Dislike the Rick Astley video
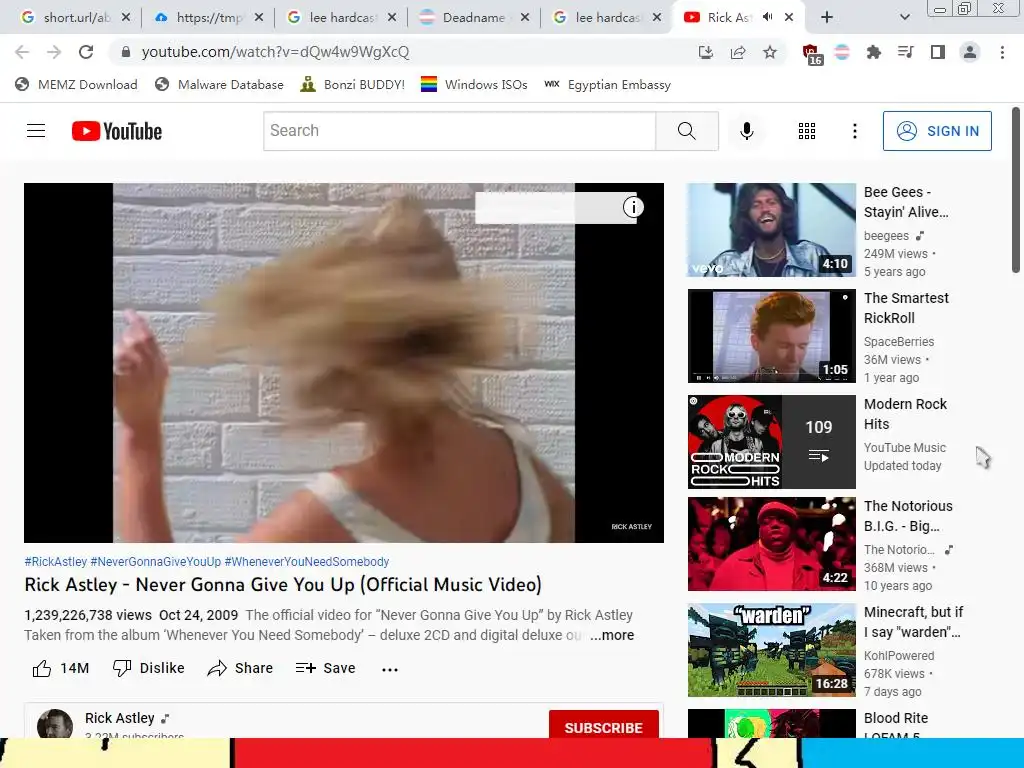Screen dimensions: 1024x768 click(148, 668)
